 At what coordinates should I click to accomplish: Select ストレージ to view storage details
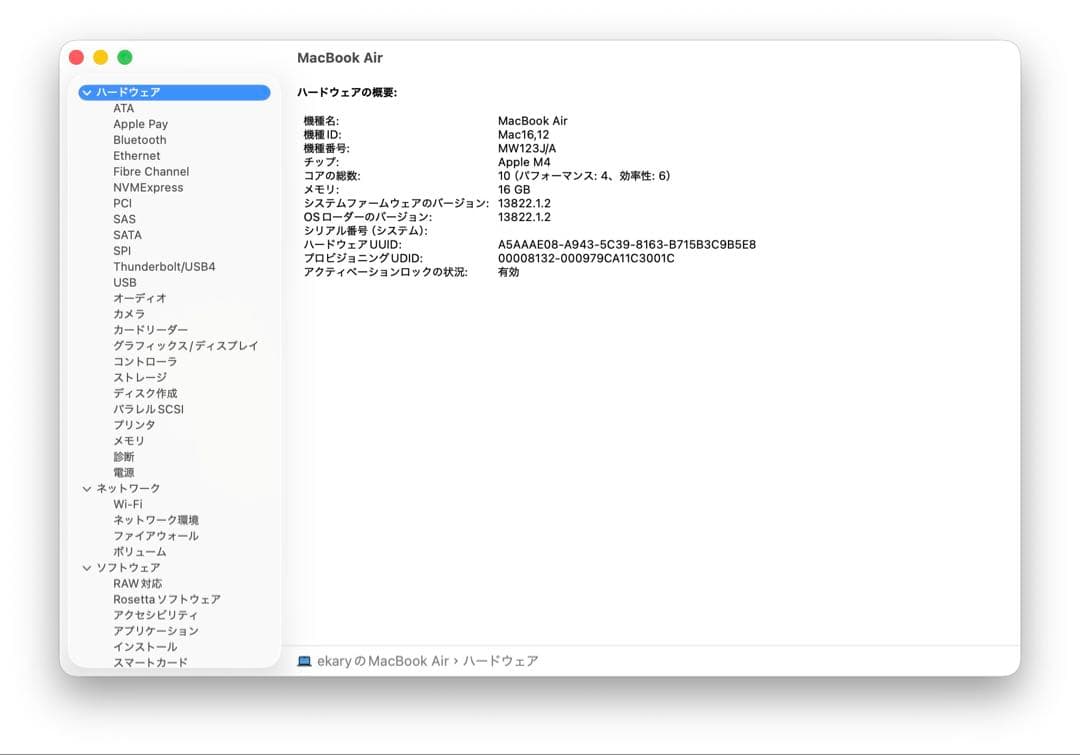click(141, 377)
